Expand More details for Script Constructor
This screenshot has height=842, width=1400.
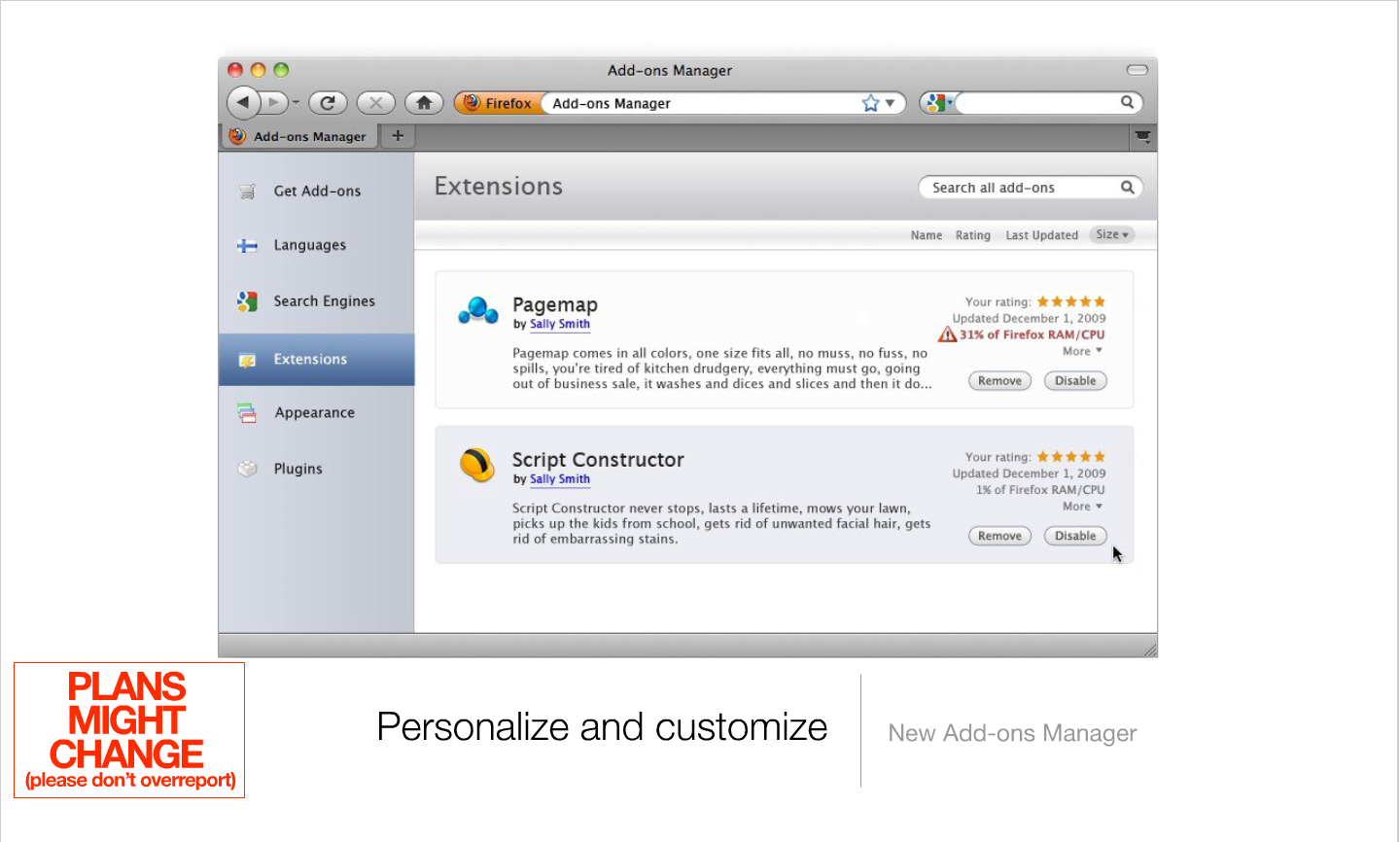coord(1082,507)
